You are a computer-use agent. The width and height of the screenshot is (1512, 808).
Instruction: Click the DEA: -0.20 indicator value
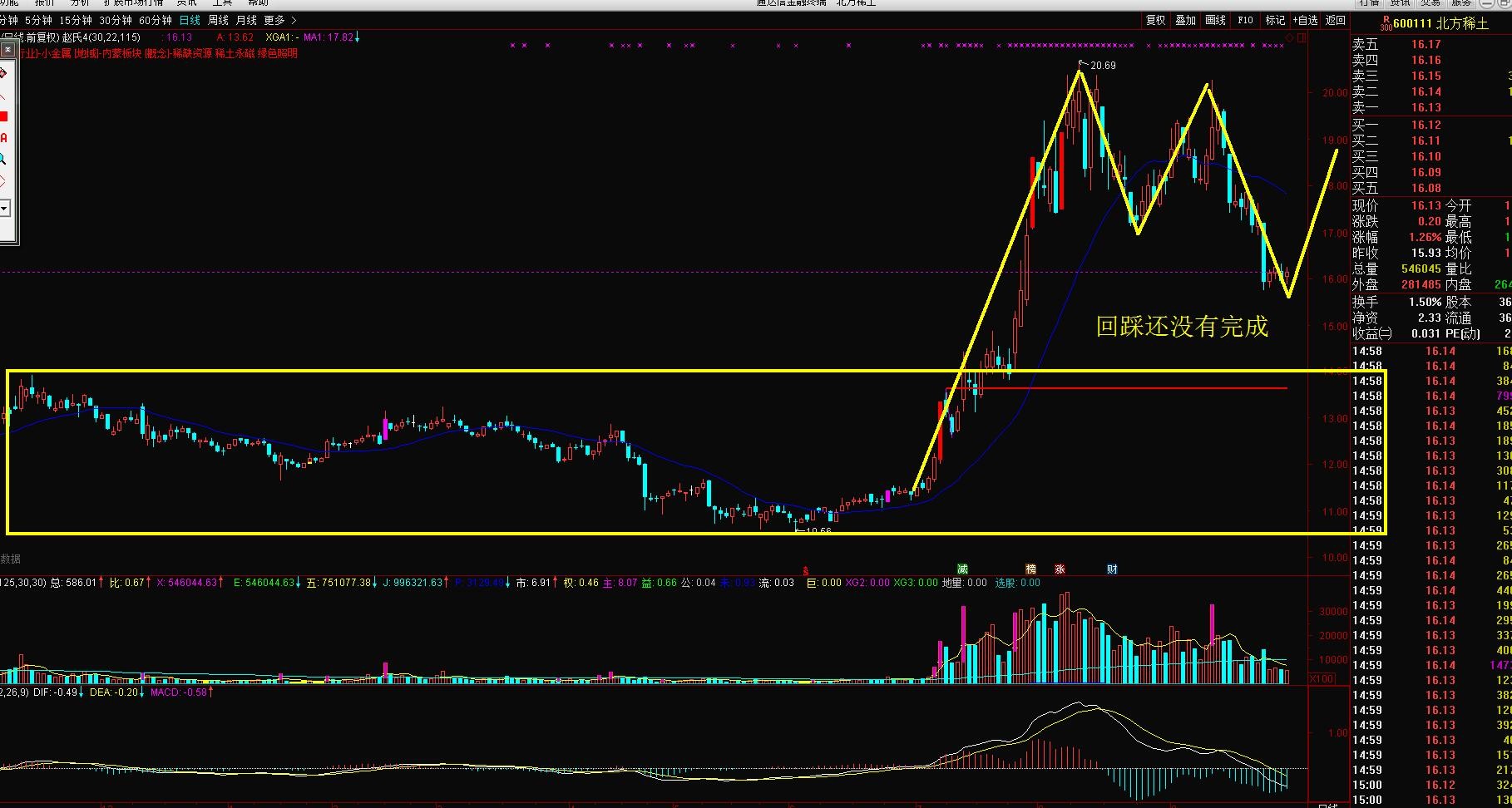(x=112, y=692)
